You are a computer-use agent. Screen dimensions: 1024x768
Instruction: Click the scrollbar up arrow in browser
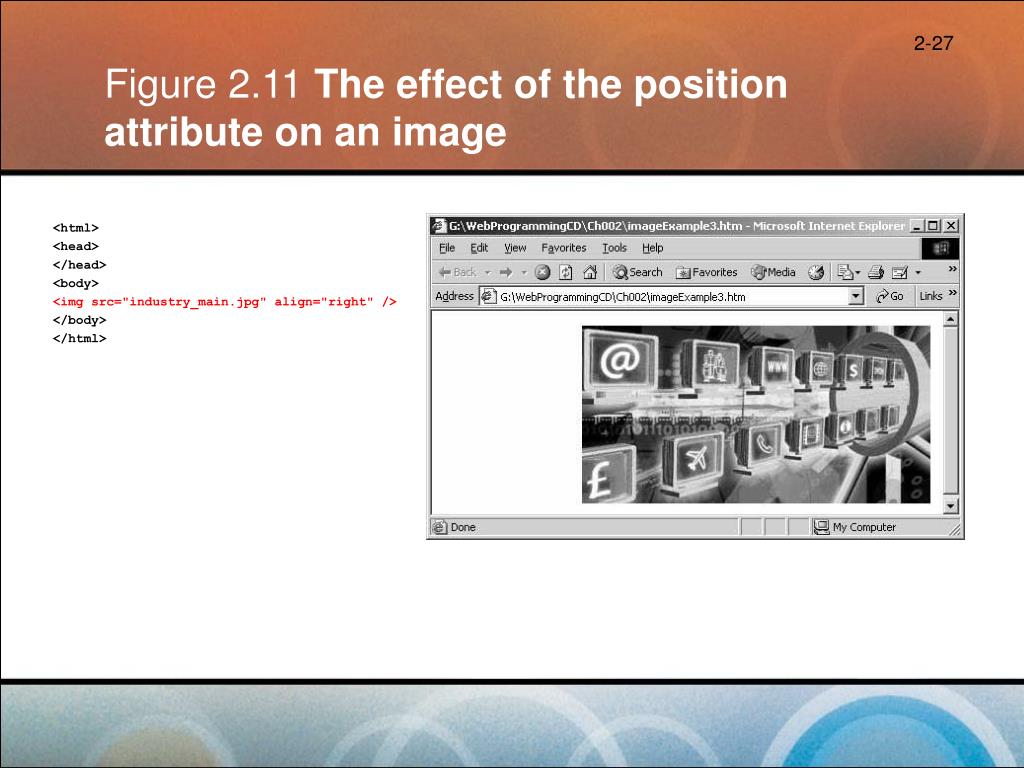(951, 319)
